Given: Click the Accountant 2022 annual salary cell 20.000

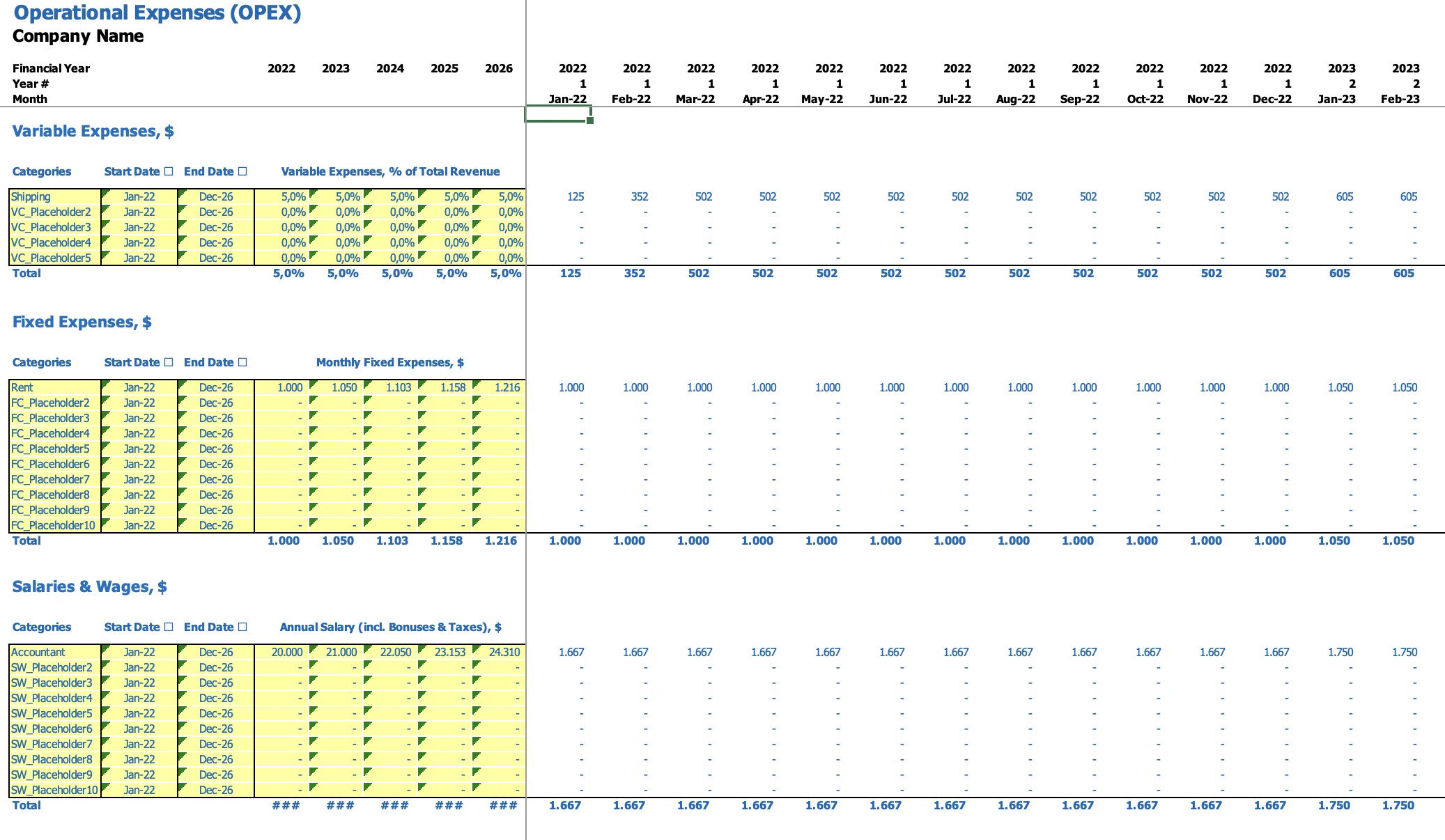Looking at the screenshot, I should pos(286,653).
